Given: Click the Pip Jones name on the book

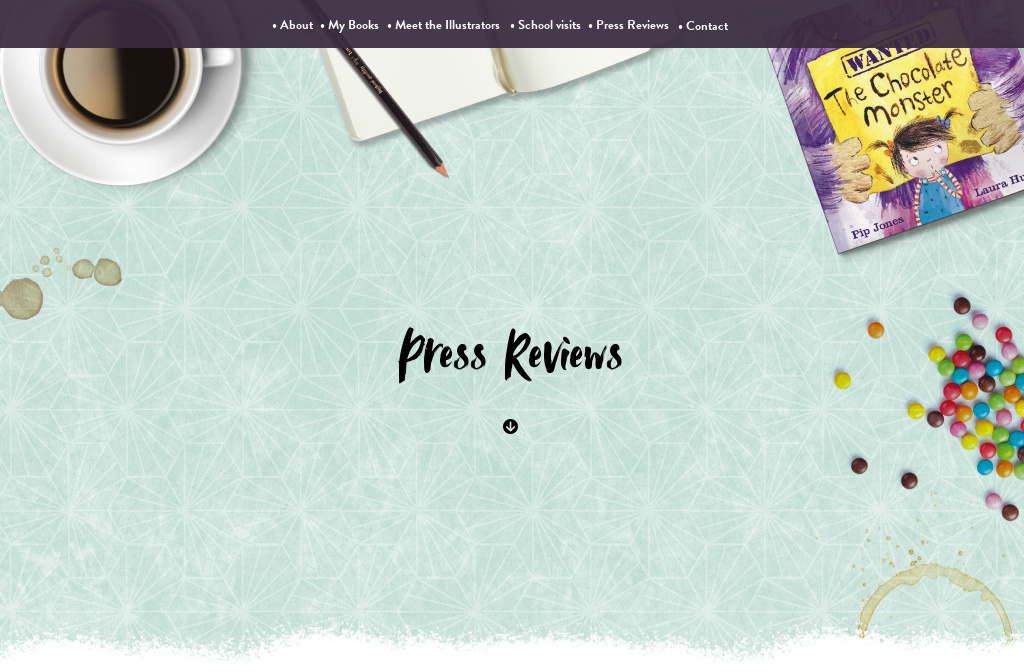Looking at the screenshot, I should tap(877, 227).
